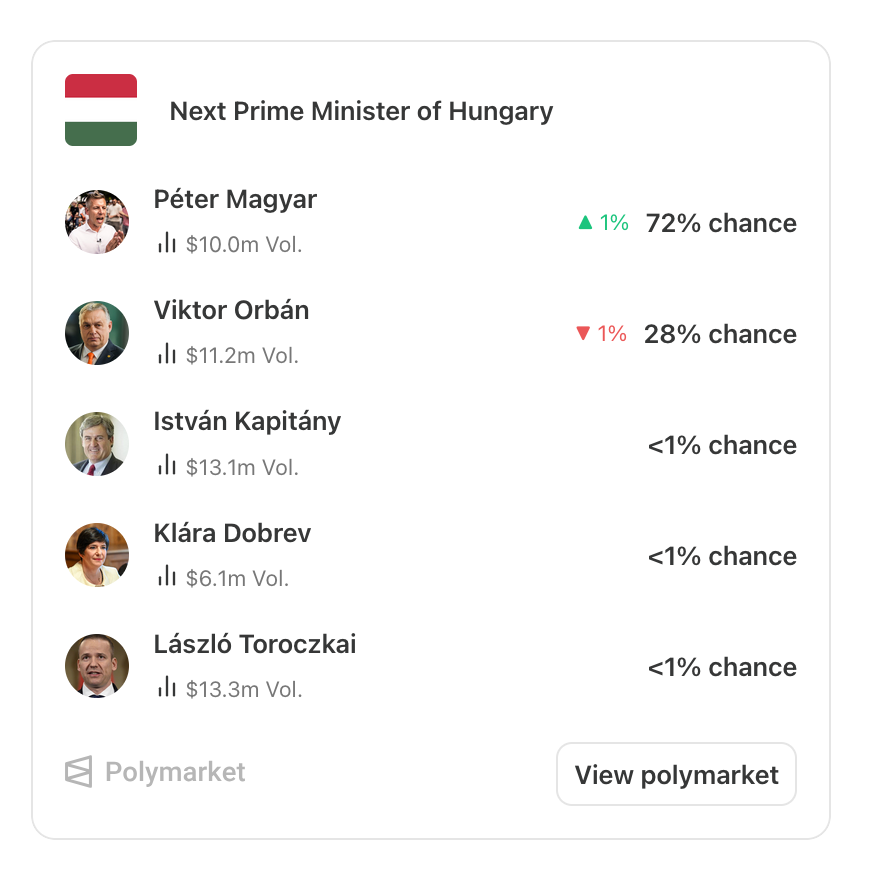Select the Viktor Orbán candidate name
The height and width of the screenshot is (870, 874).
(x=231, y=310)
